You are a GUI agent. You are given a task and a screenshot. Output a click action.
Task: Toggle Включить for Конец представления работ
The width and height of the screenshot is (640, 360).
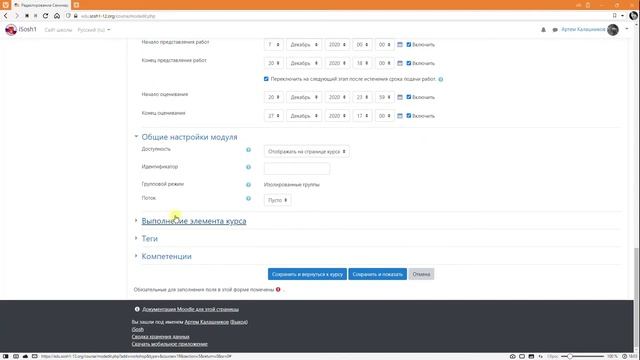pyautogui.click(x=409, y=63)
